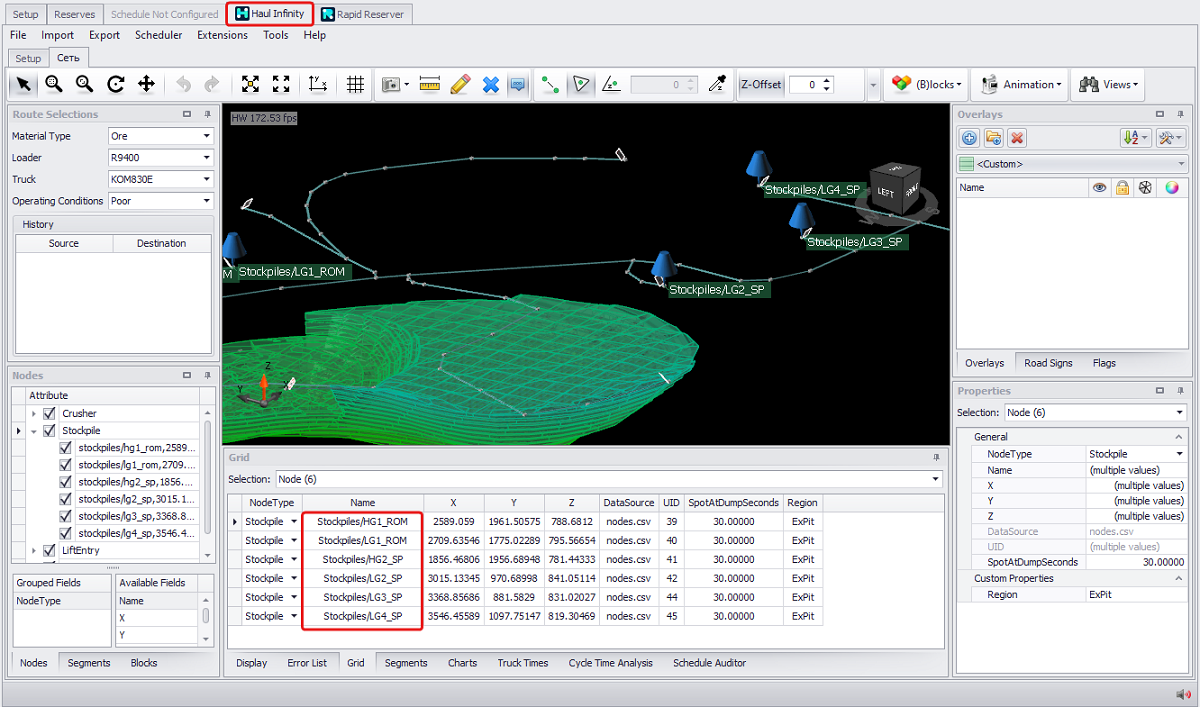Click the Z eyedropper picker icon

pyautogui.click(x=716, y=85)
